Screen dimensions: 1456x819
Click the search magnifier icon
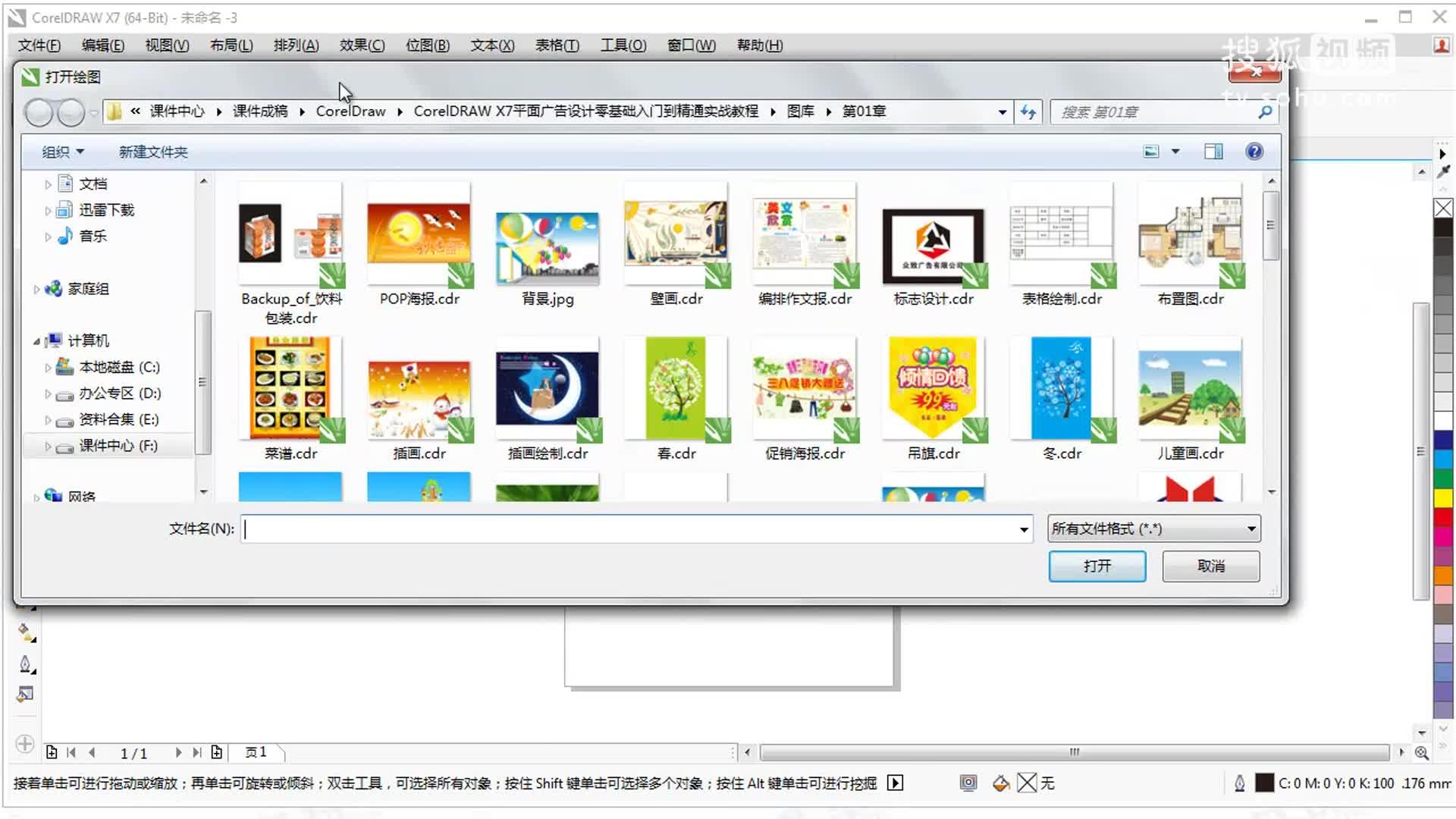(x=1265, y=112)
